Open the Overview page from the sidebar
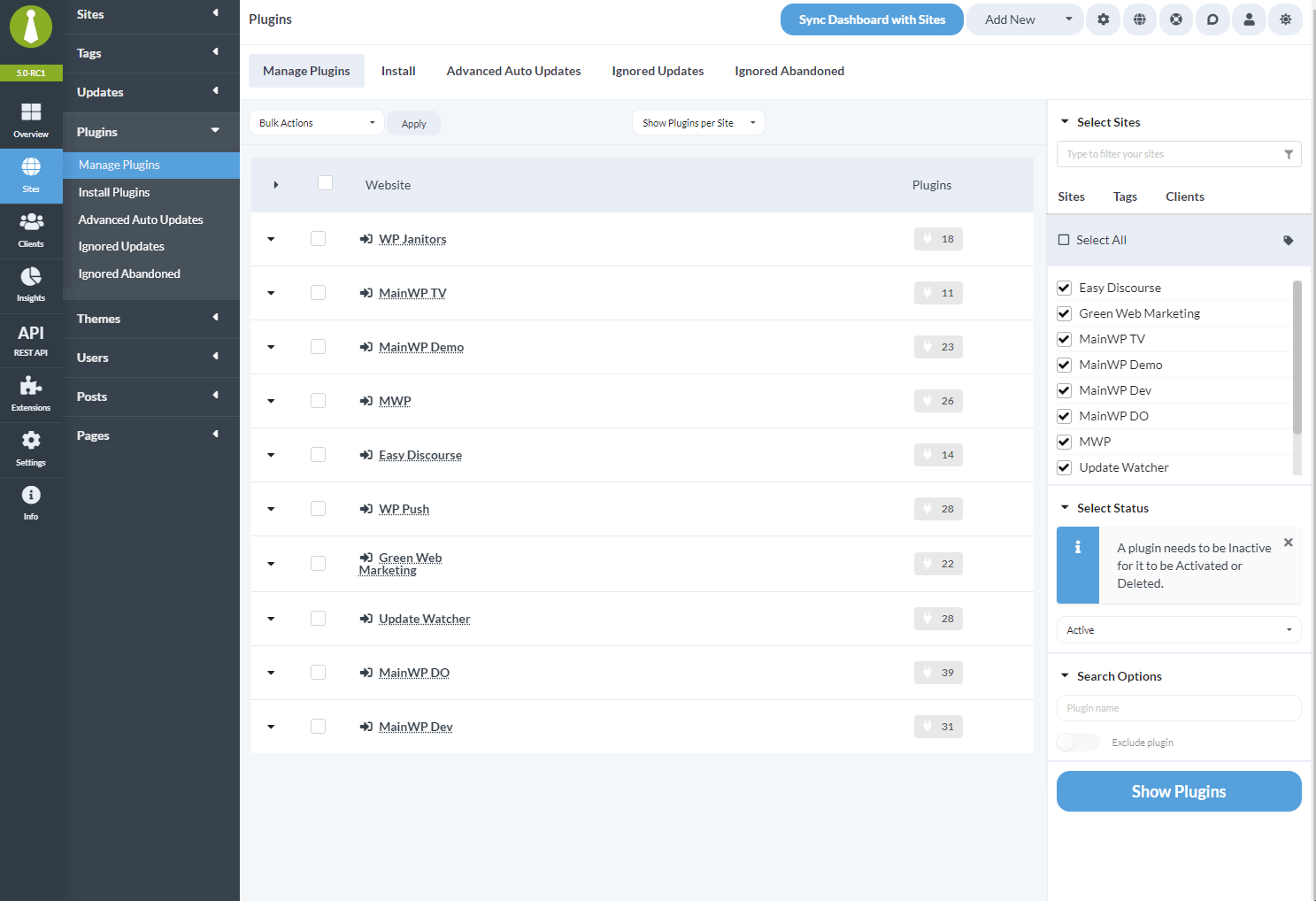 coord(31,119)
